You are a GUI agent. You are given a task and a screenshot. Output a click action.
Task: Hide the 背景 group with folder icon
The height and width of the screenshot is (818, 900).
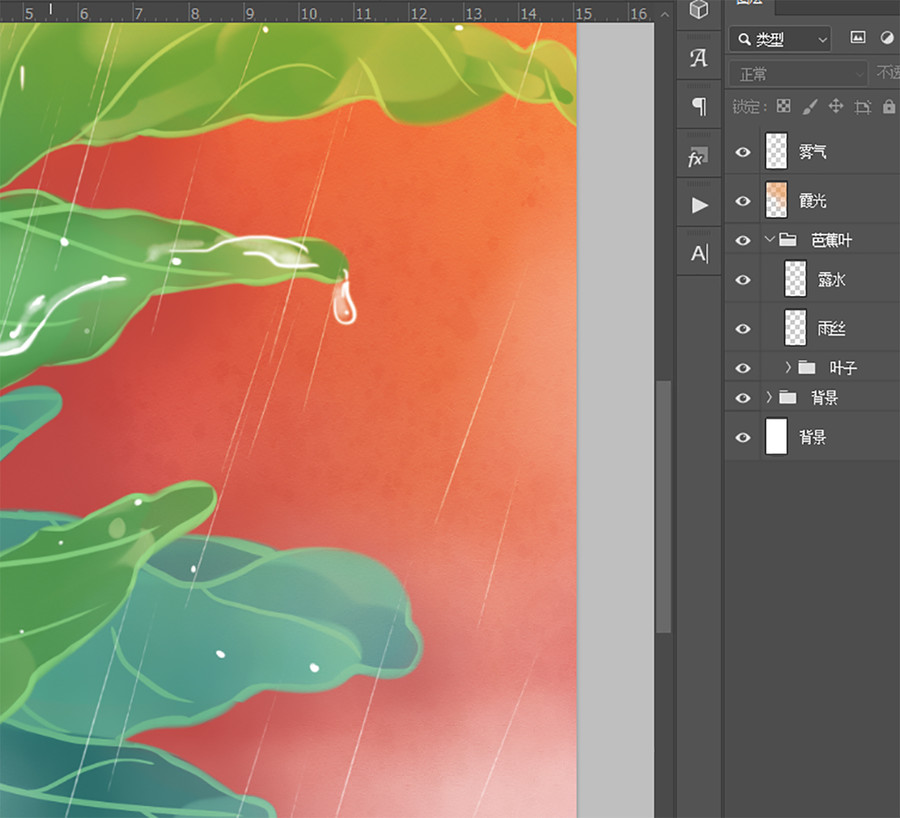(x=743, y=398)
